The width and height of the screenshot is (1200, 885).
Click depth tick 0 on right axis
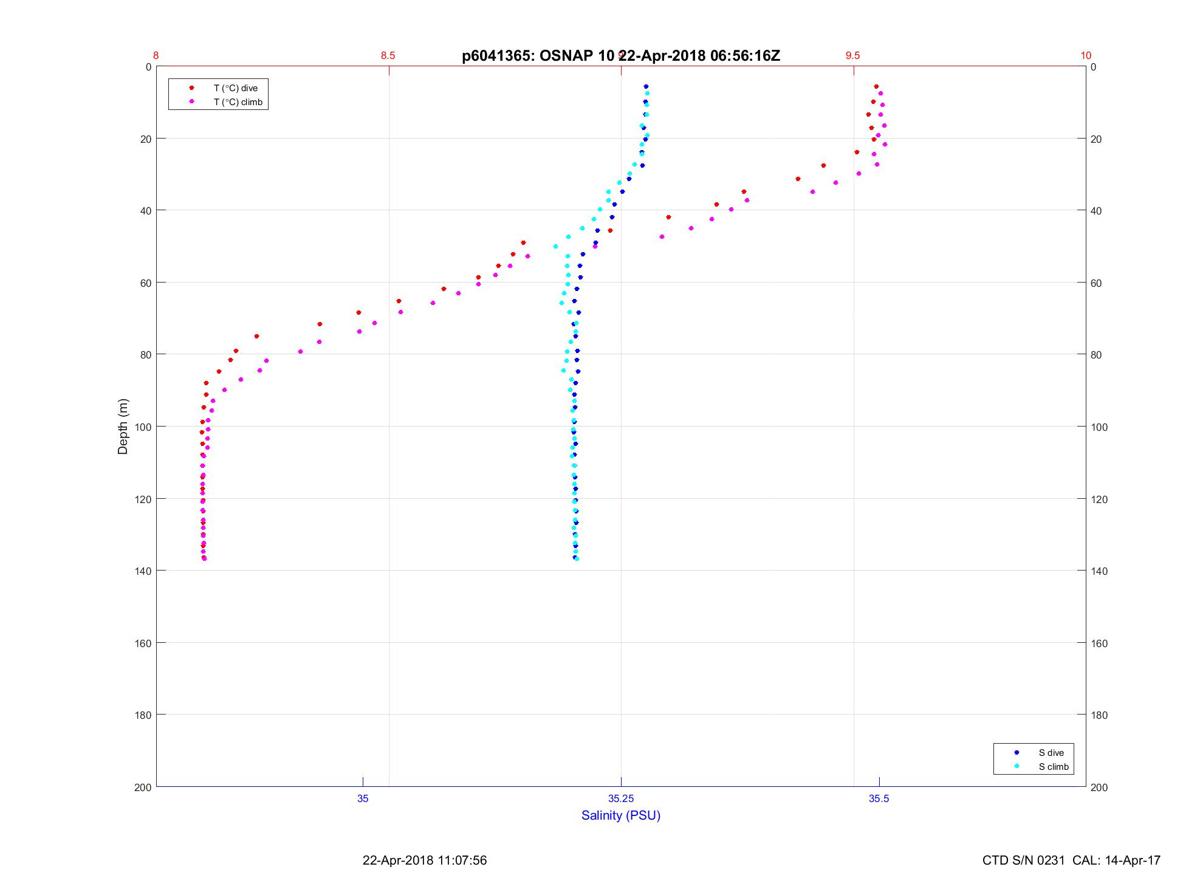[1094, 67]
